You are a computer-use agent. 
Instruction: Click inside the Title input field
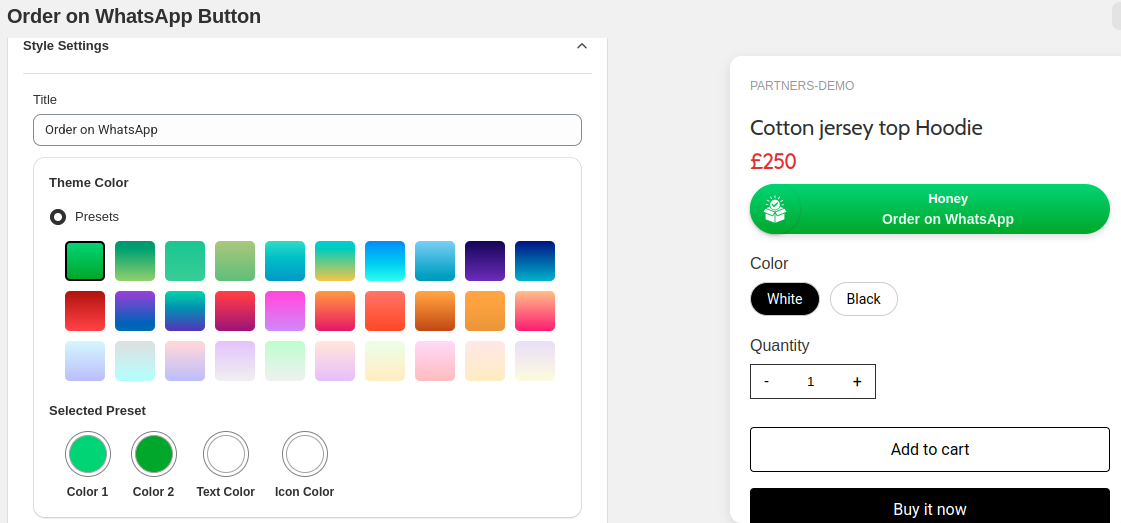307,130
